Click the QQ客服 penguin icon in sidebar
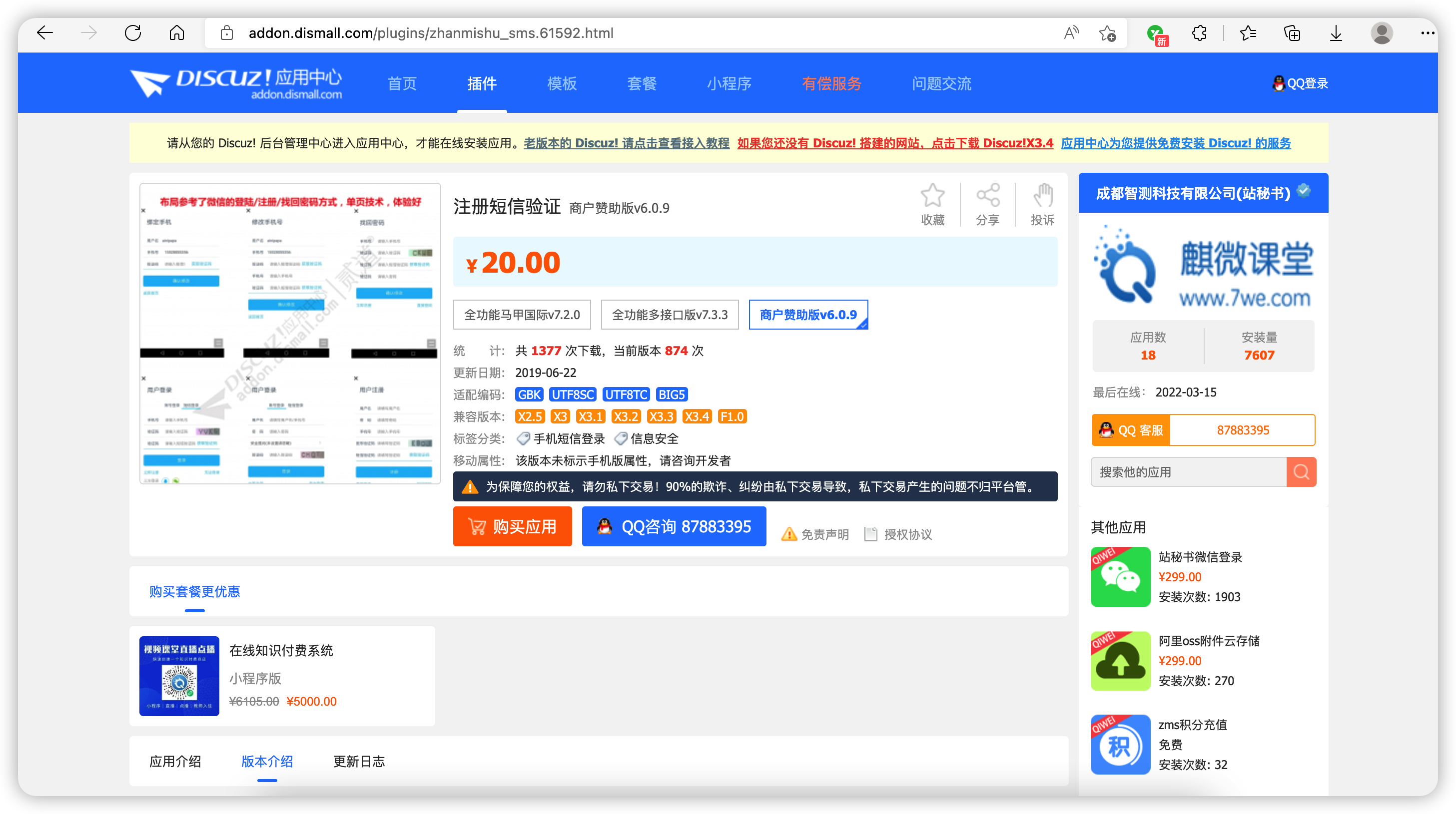Image resolution: width=1456 pixels, height=814 pixels. point(1106,430)
